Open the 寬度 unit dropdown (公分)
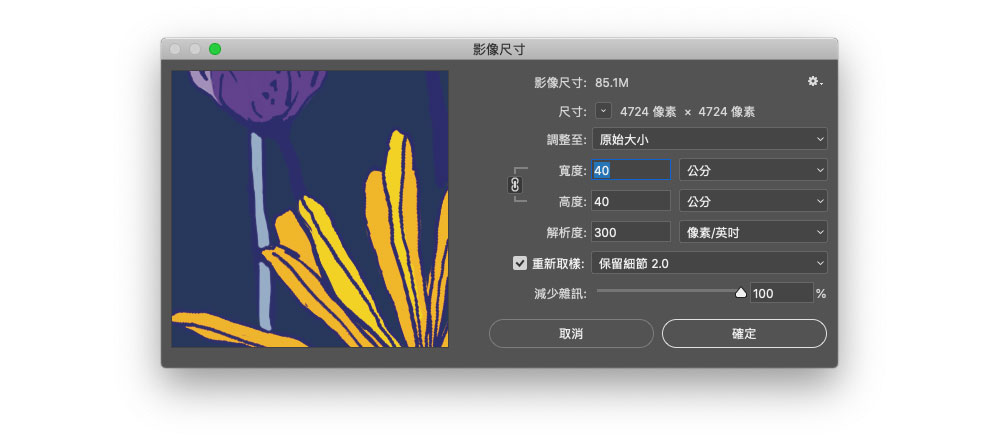Viewport: 1000px width, 442px height. point(753,170)
